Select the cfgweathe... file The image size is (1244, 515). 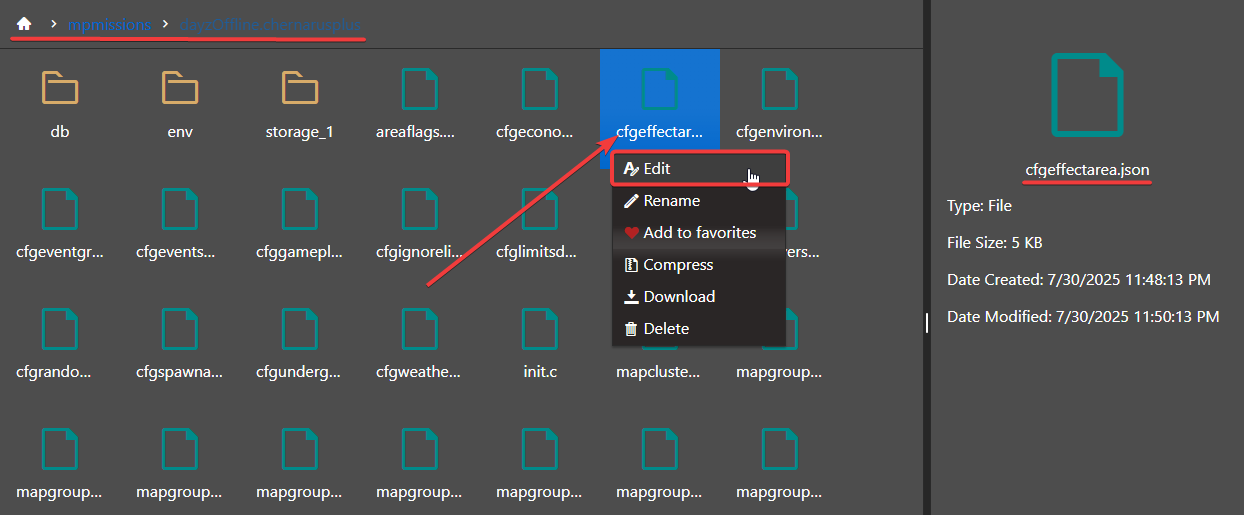click(x=420, y=345)
